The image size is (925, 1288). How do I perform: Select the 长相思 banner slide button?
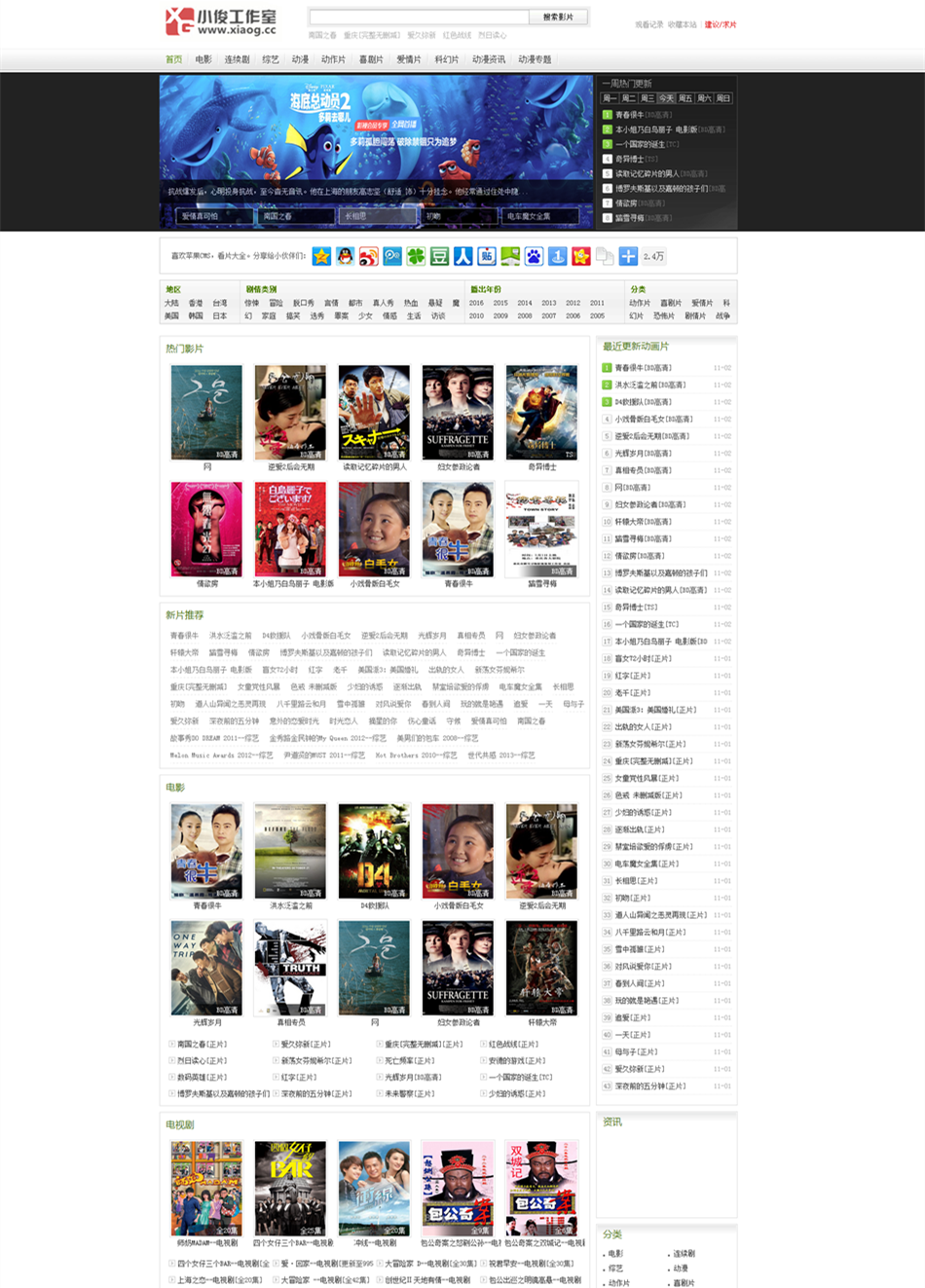click(x=377, y=216)
